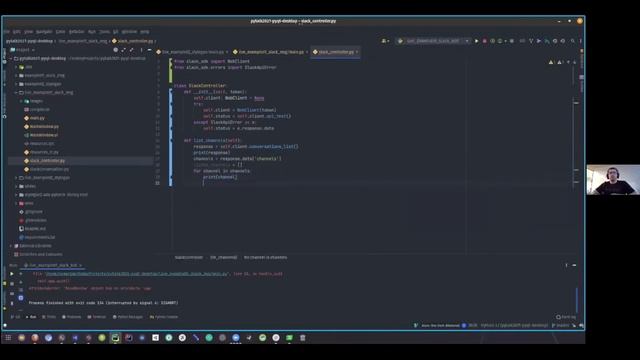The height and width of the screenshot is (360, 640).
Task: Open the Git menu
Action: [x=116, y=31]
